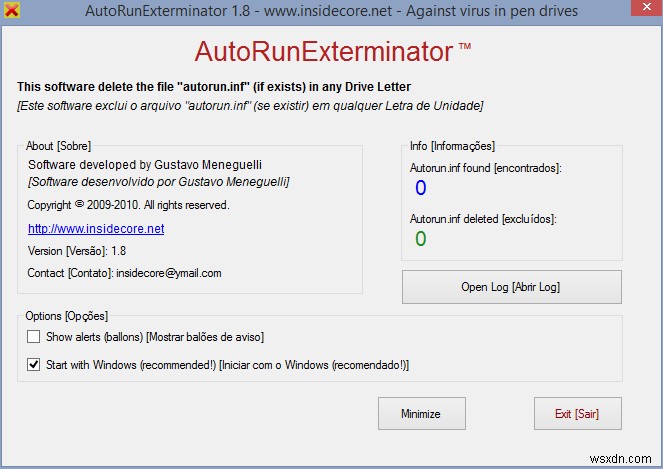Viewport: 663px width, 469px height.
Task: Click the Copyright 2009-2010 line
Action: click(128, 205)
